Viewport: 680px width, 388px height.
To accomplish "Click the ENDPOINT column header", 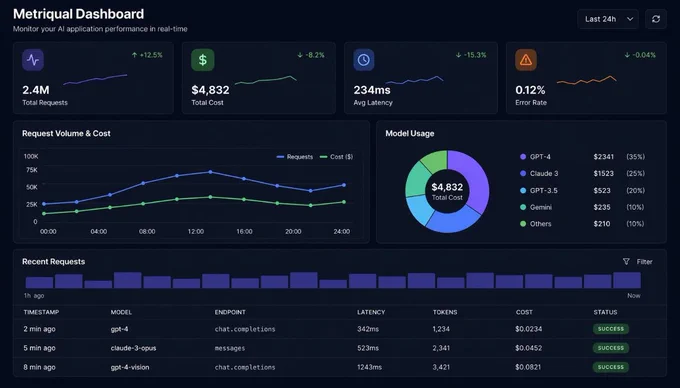I will pos(230,312).
